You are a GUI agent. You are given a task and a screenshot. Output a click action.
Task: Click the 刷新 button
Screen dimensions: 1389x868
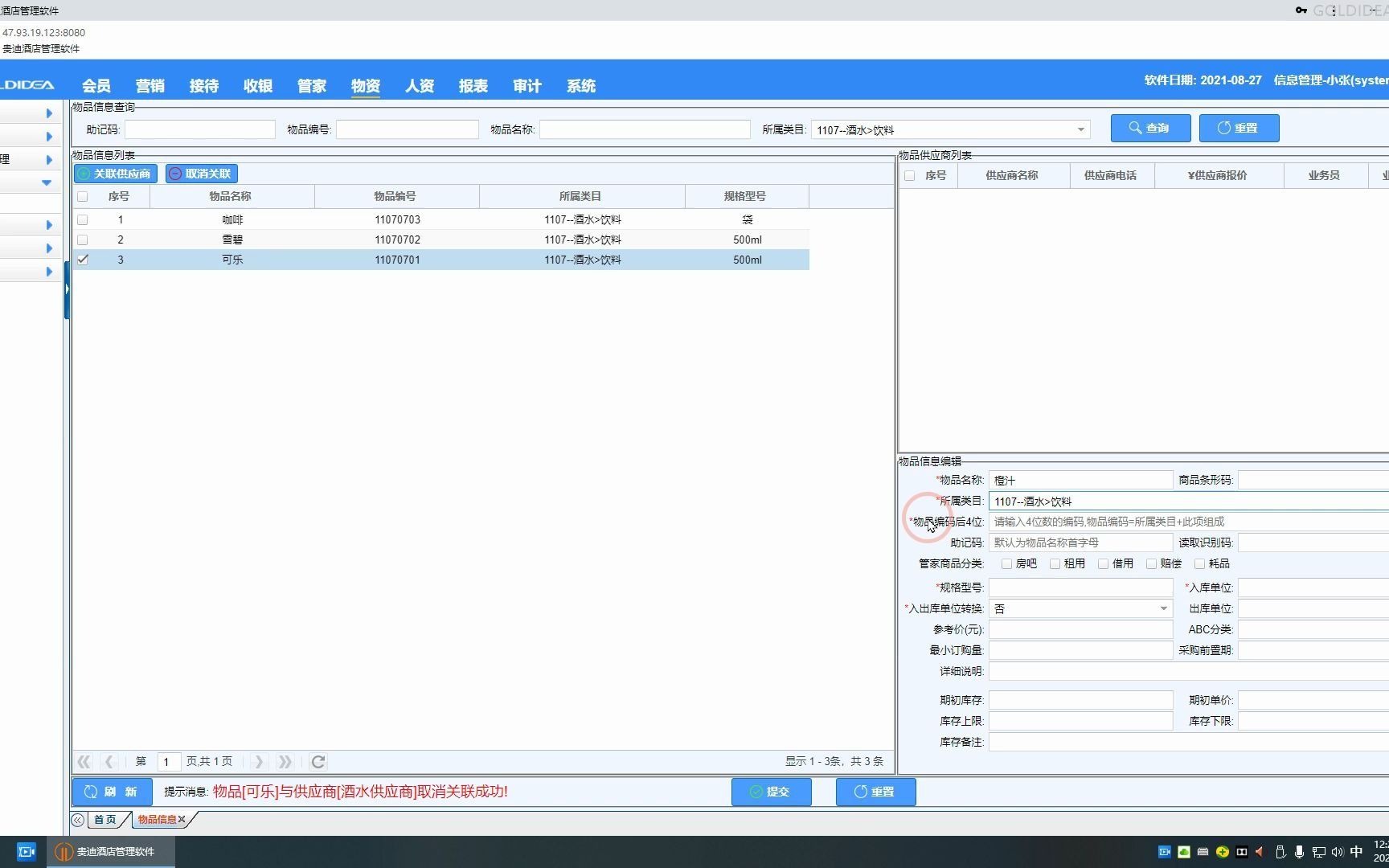112,792
